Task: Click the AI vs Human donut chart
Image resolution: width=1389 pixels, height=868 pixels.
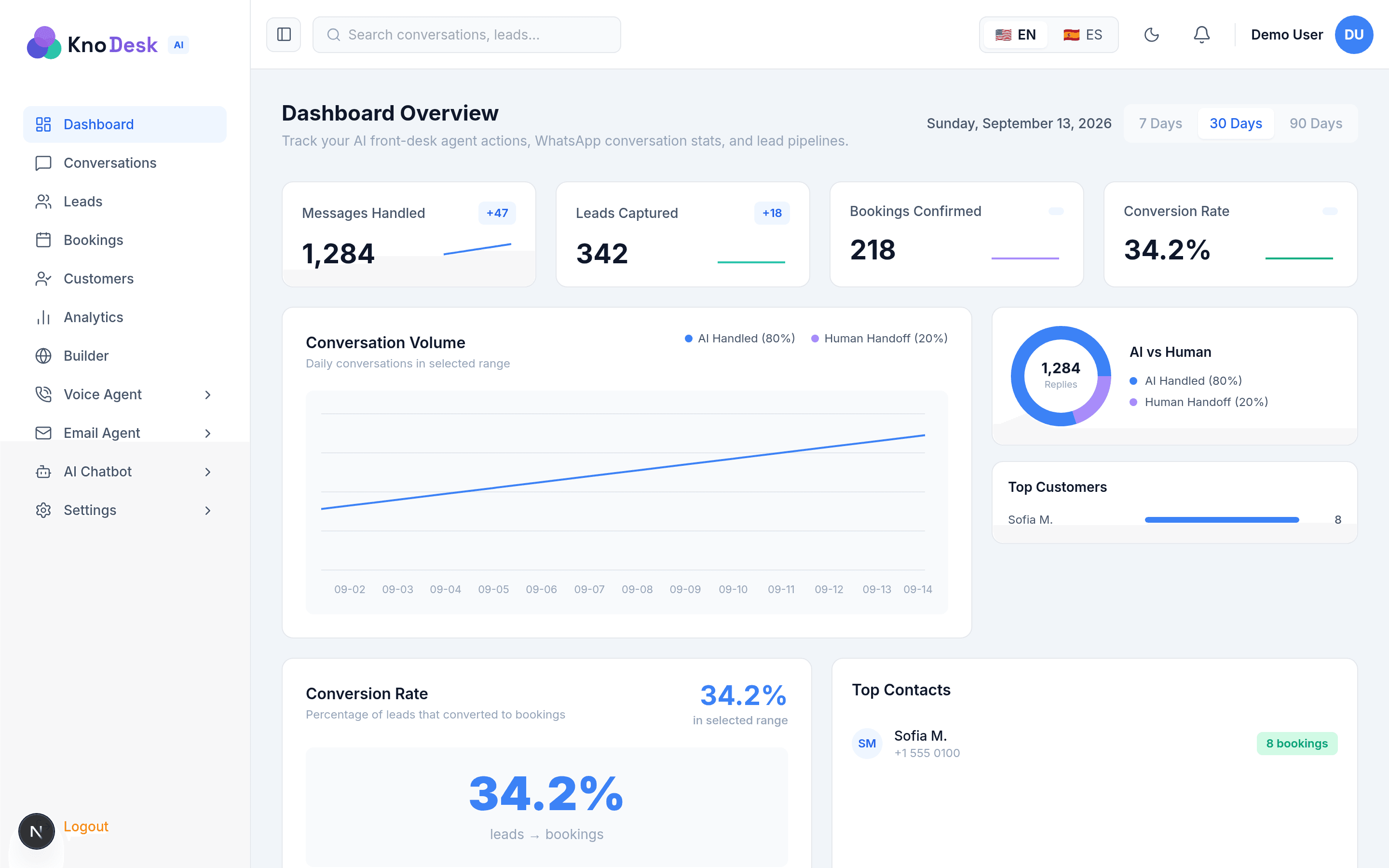Action: (x=1060, y=376)
